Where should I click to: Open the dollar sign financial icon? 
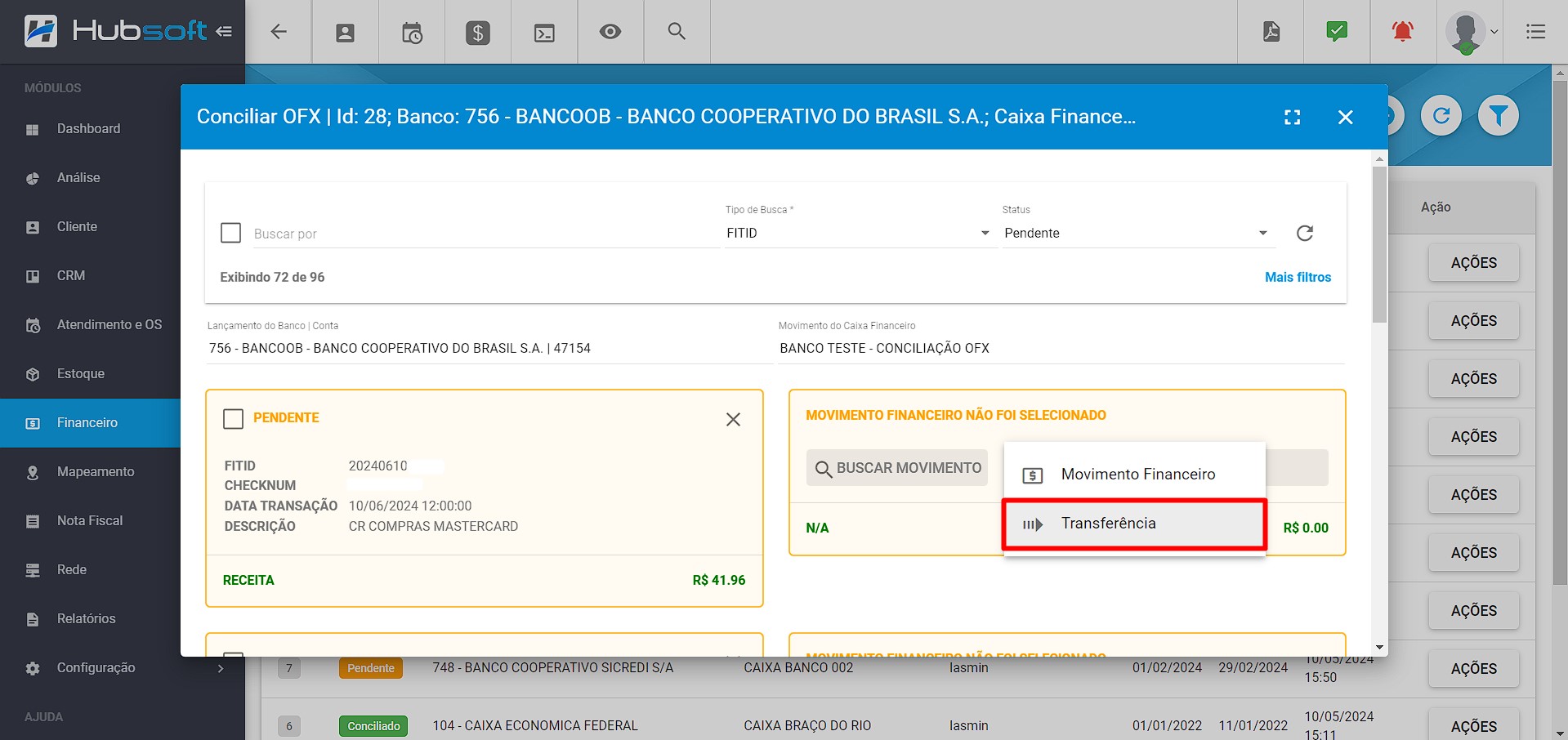pyautogui.click(x=478, y=33)
